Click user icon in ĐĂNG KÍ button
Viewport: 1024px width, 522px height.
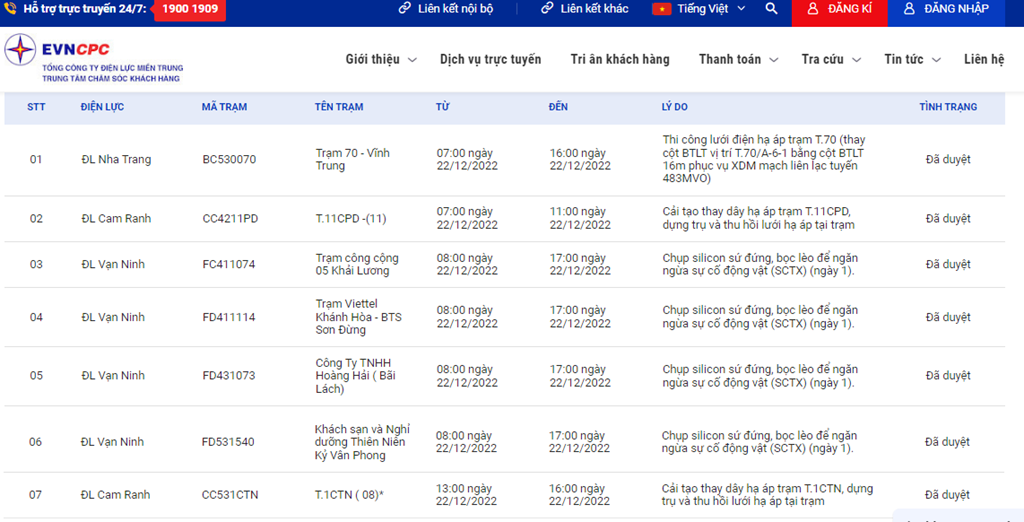click(811, 9)
